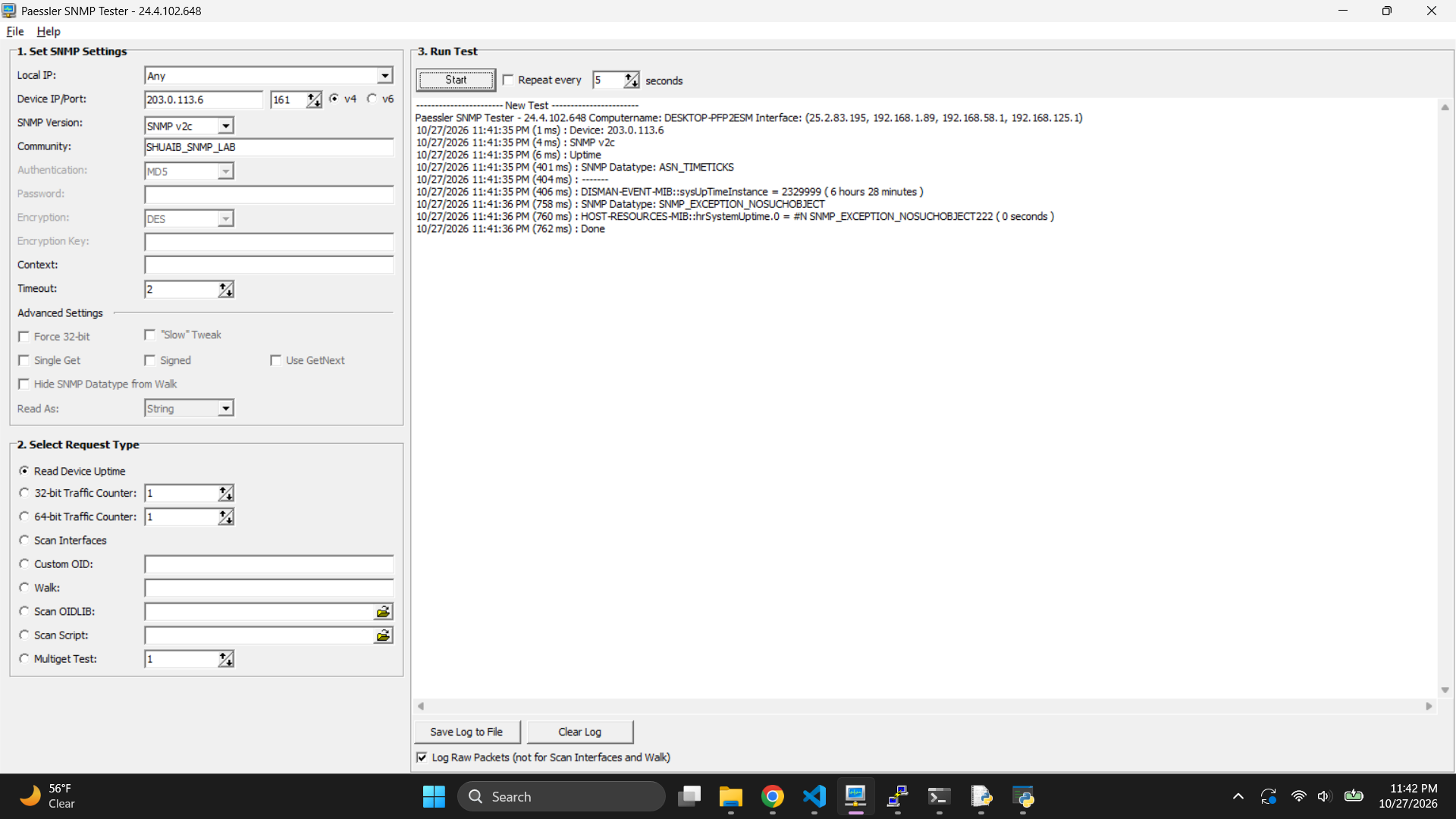Screen dimensions: 1456x819
Task: Expand the Local IP dropdown
Action: (x=385, y=75)
